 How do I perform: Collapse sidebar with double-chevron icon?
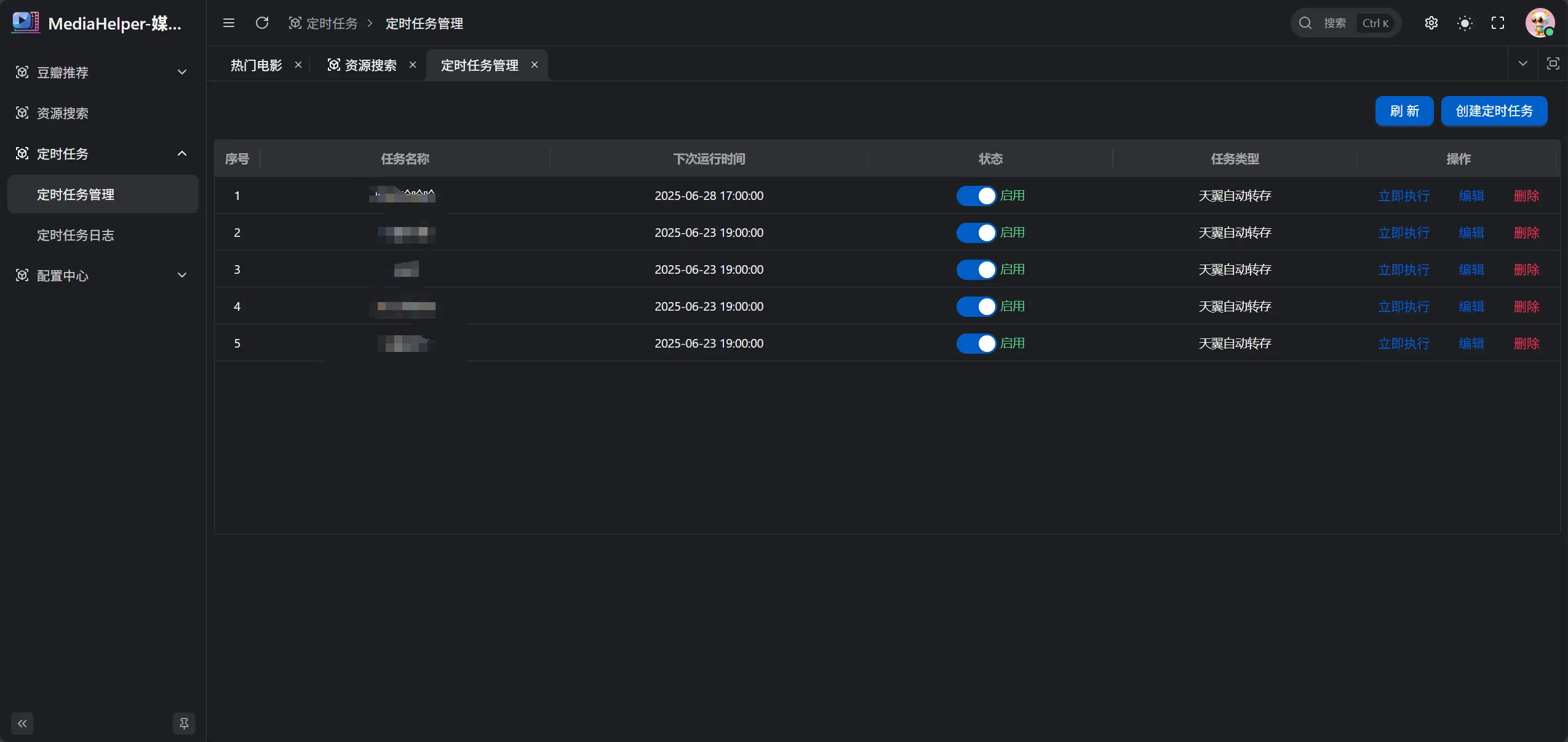tap(22, 724)
